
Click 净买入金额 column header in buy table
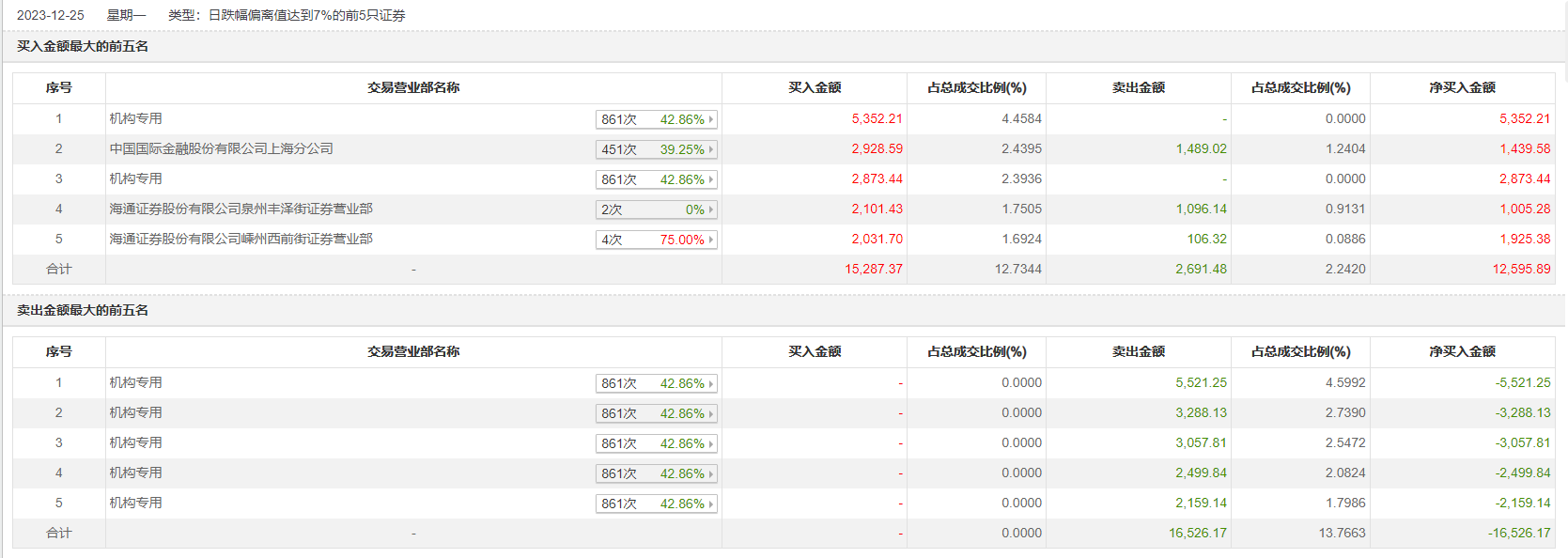(x=1462, y=87)
